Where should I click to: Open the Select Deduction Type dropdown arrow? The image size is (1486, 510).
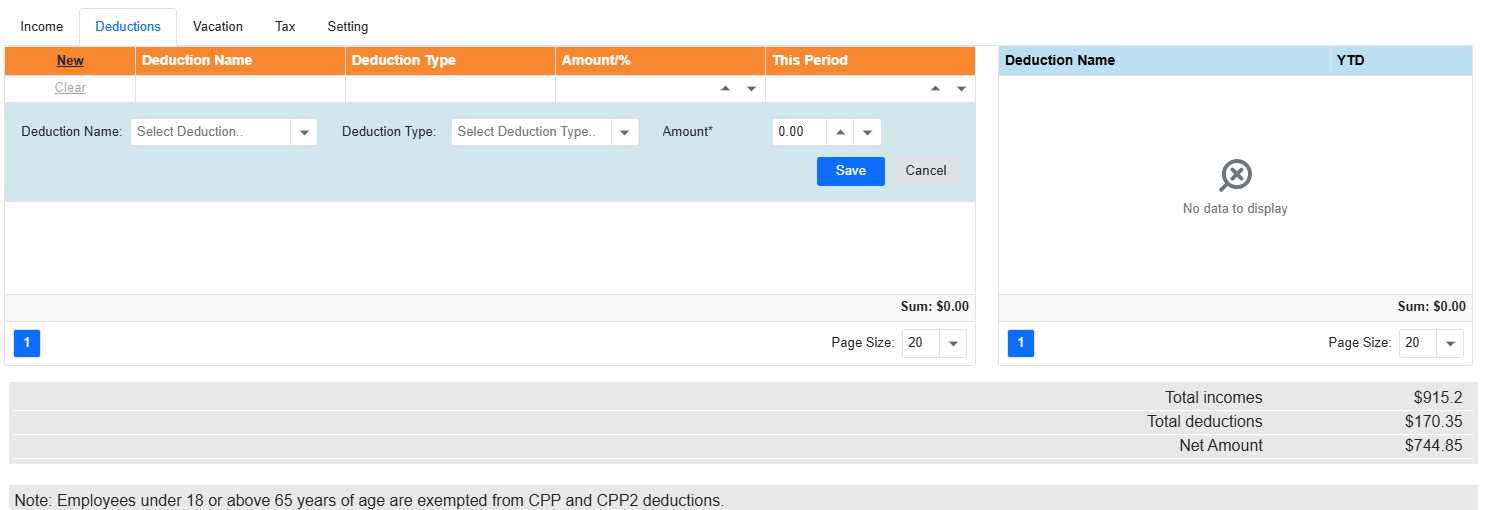625,132
